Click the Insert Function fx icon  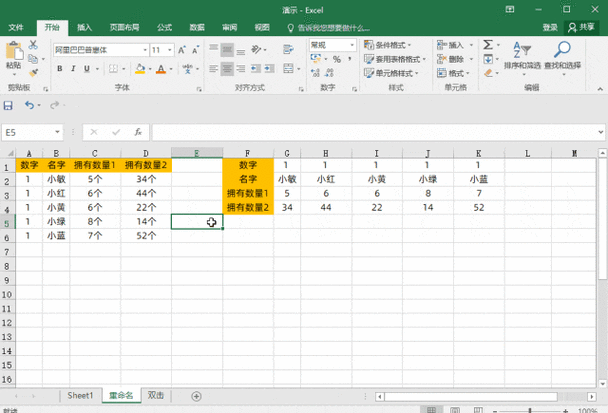pyautogui.click(x=138, y=132)
